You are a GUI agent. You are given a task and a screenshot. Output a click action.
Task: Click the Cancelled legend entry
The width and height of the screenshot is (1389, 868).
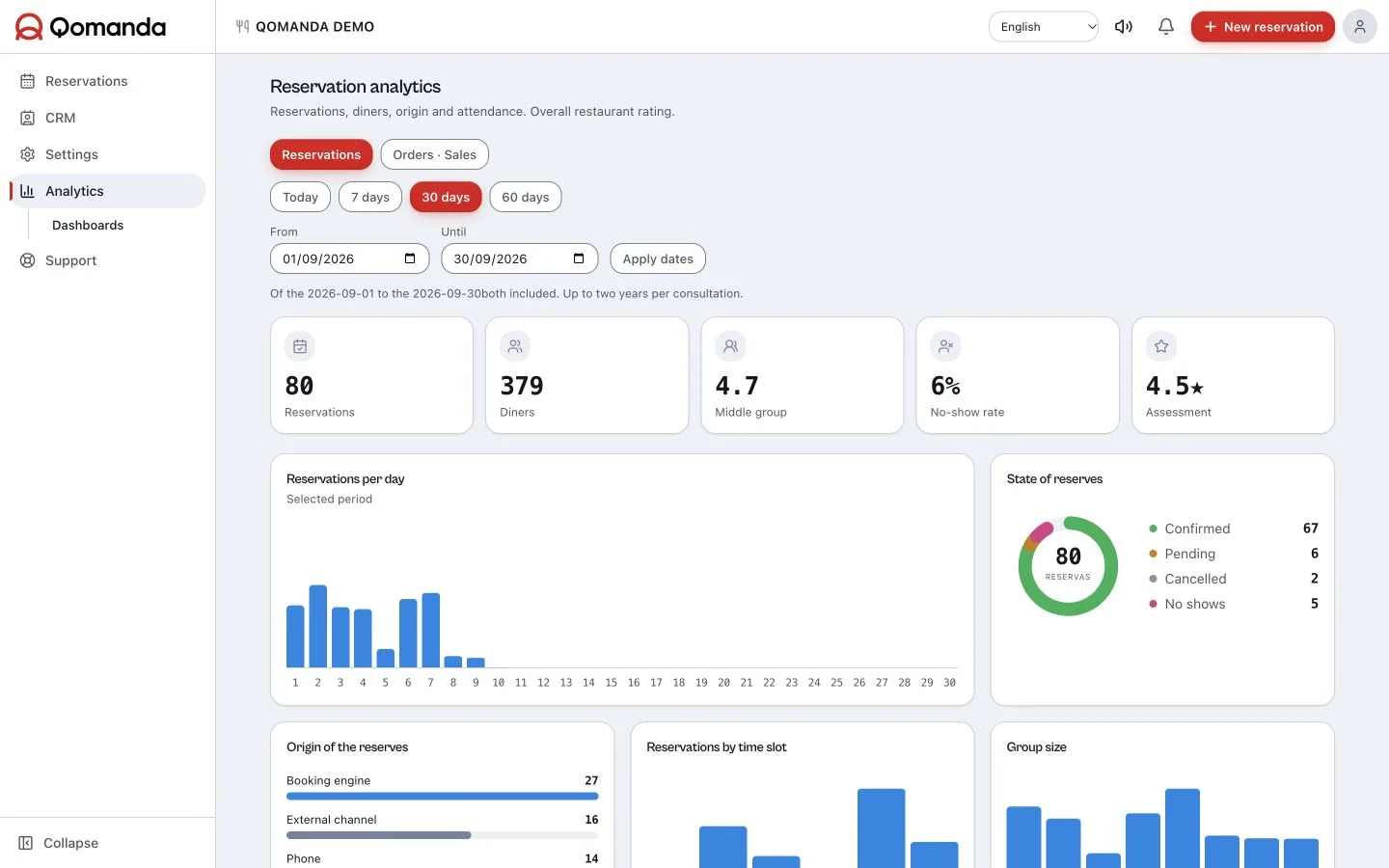1234,579
